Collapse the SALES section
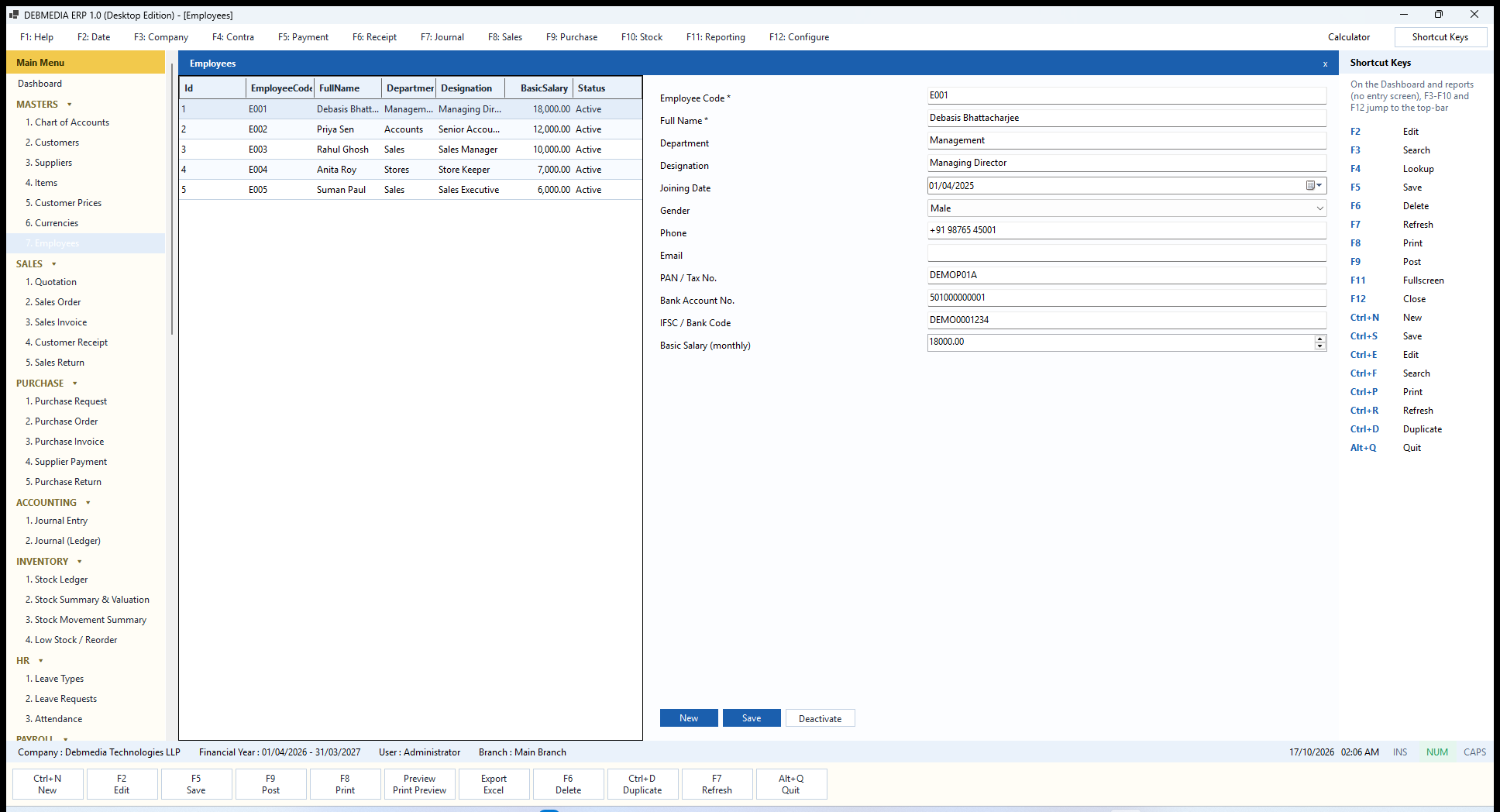1500x812 pixels. pos(54,264)
